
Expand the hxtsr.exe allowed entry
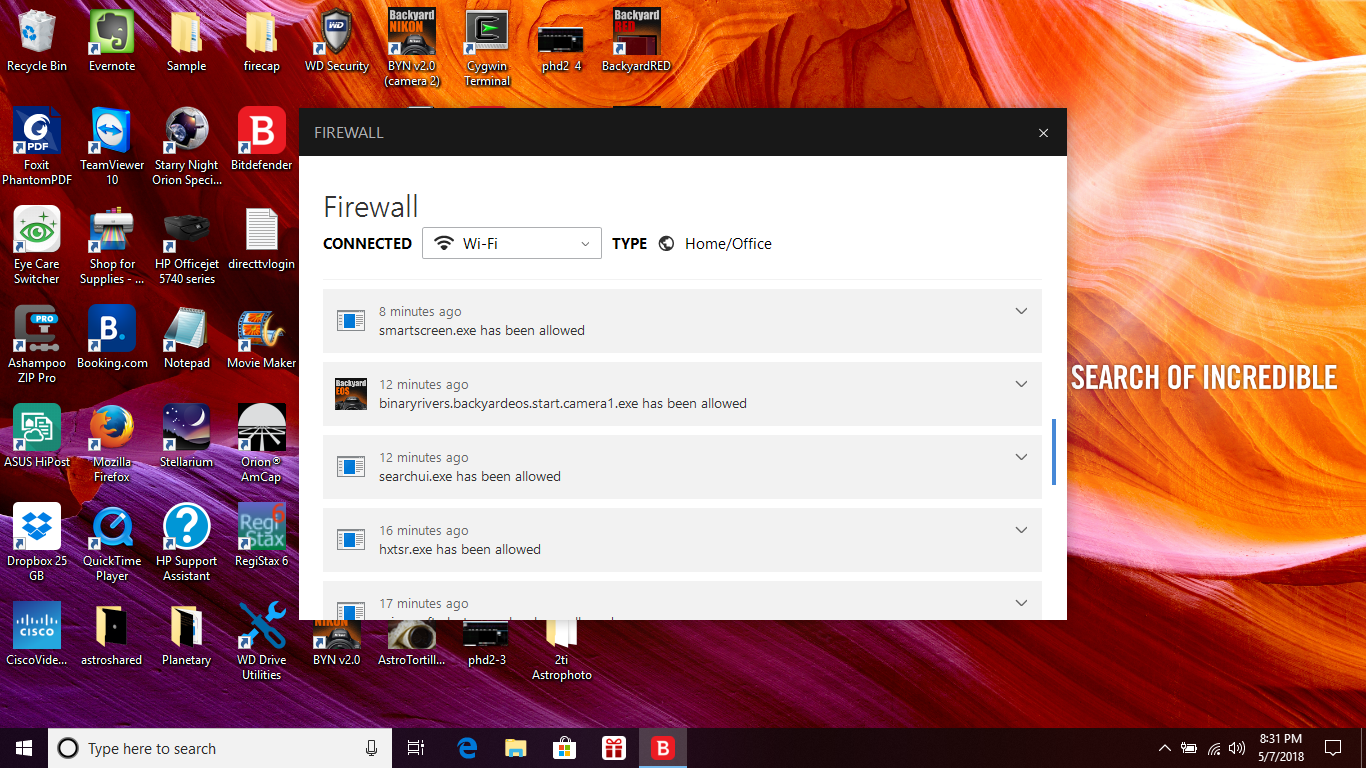click(x=1021, y=530)
